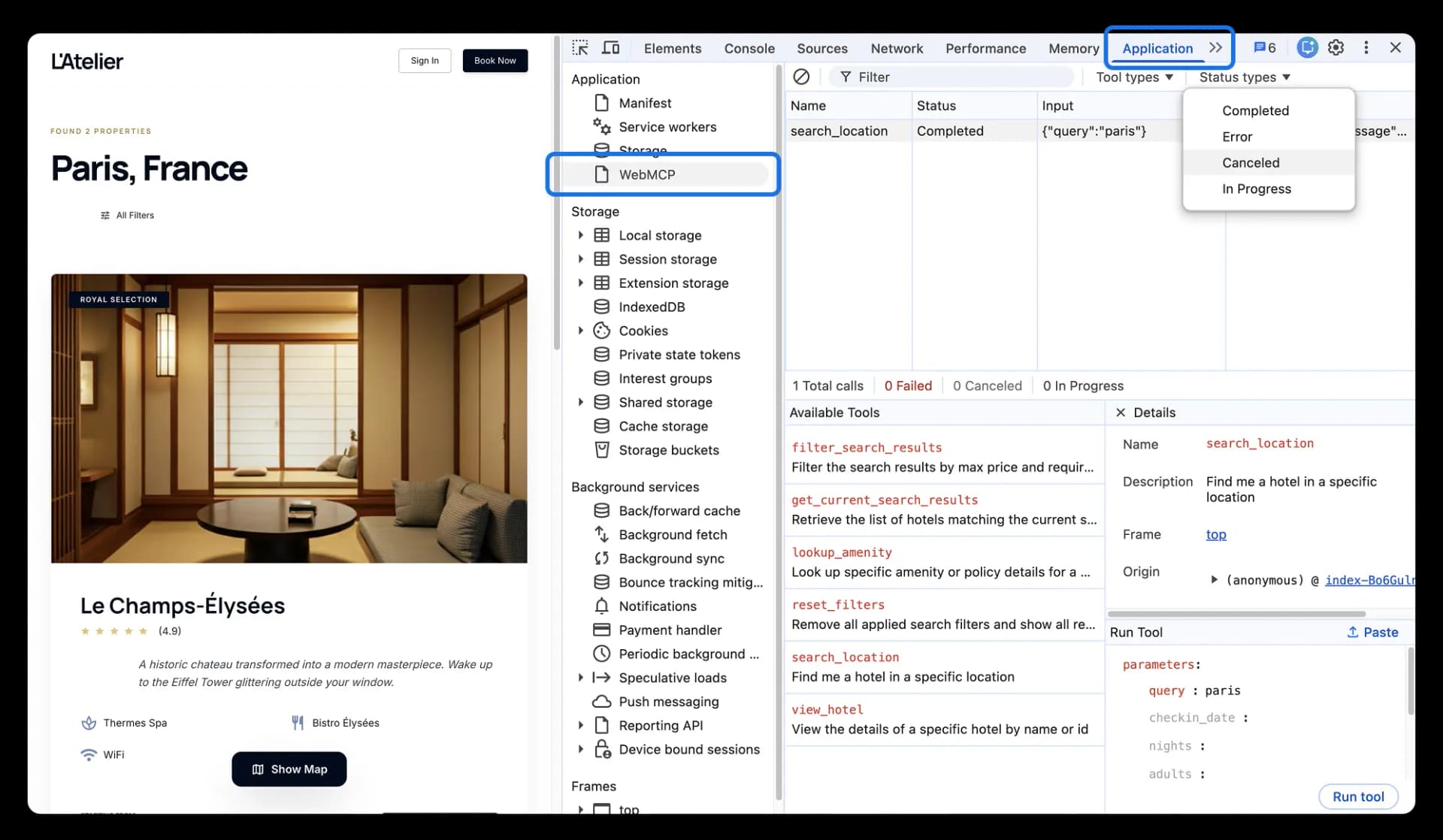Screen dimensions: 1443x840
Task: Show more DevTools tabs chevron
Action: [1215, 47]
